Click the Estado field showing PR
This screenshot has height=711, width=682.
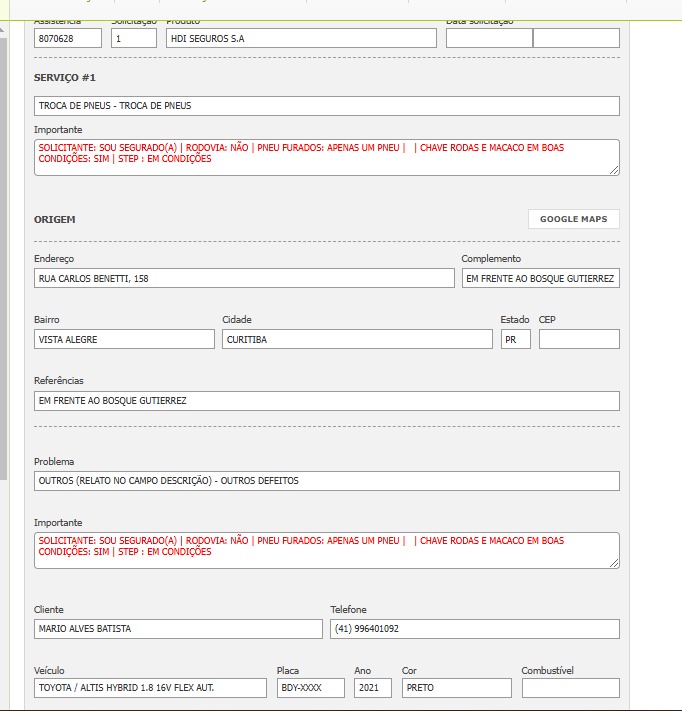[515, 339]
